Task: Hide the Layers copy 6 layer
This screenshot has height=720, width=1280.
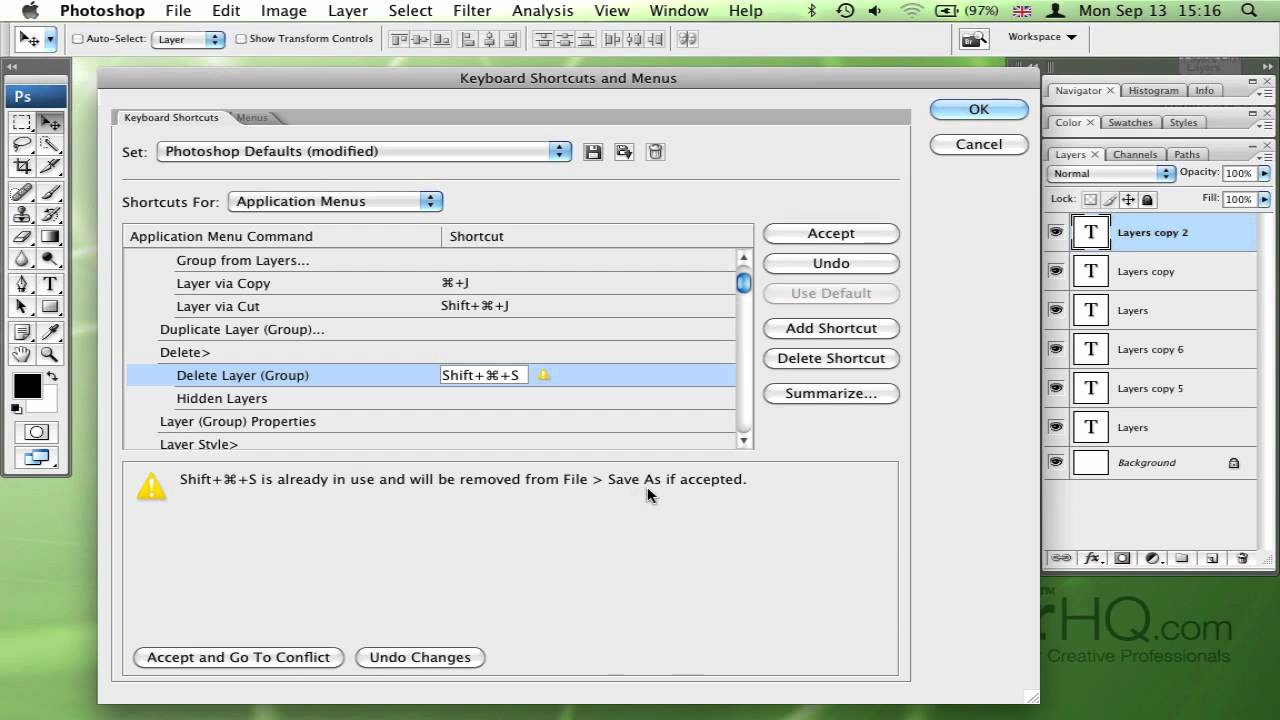Action: [x=1056, y=349]
